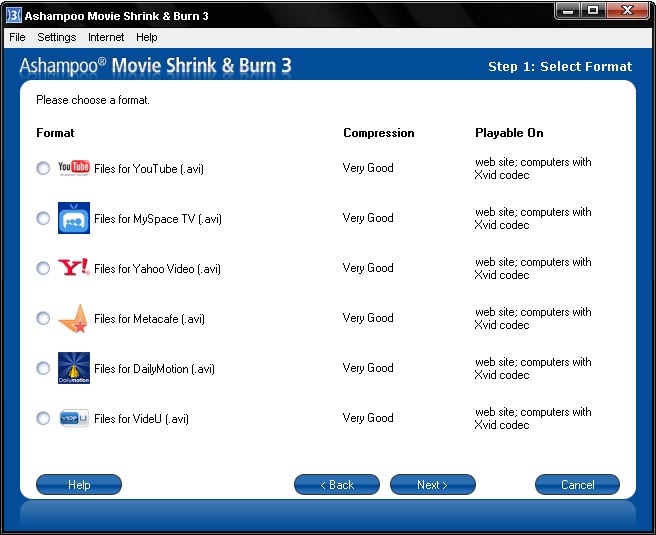Select the Files for Yahoo Video radio button
The image size is (656, 535).
coord(43,268)
